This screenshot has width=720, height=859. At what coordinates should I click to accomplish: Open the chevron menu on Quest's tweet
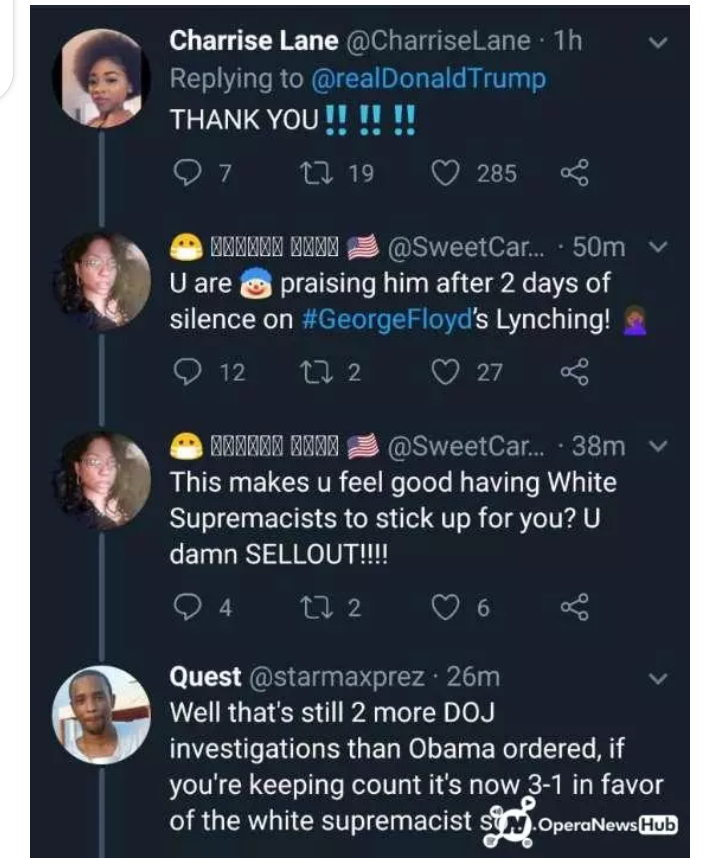point(658,678)
